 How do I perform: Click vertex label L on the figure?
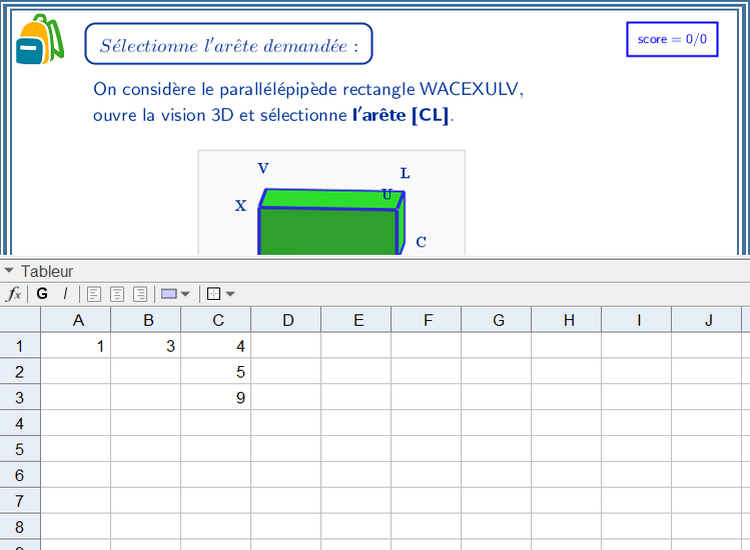[405, 173]
